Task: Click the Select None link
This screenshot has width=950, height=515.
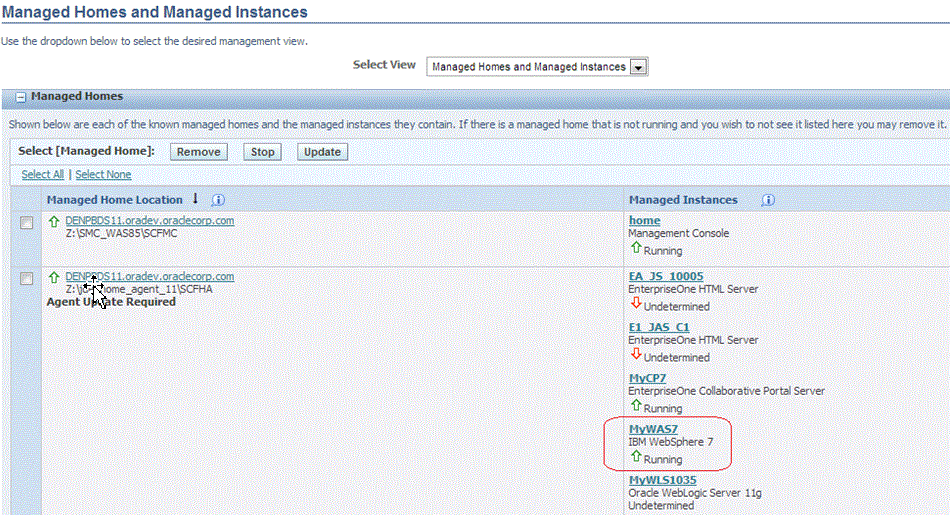Action: tap(103, 174)
